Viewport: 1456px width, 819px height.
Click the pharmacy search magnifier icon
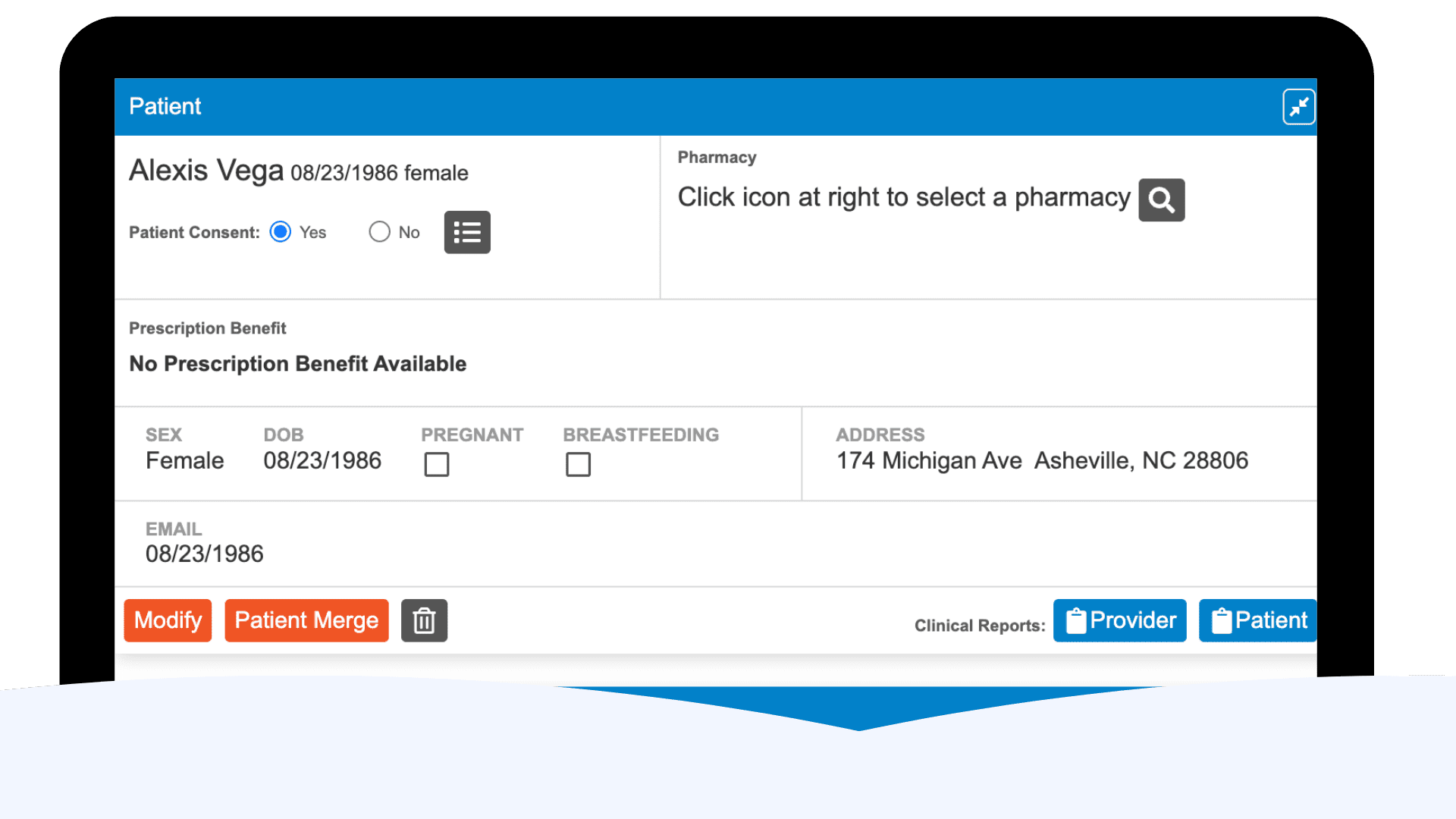(1161, 200)
